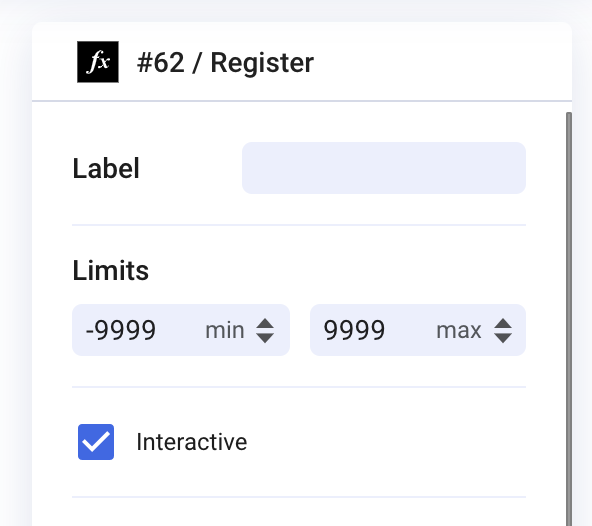Uncheck the Interactive checkbox
Viewport: 592px width, 526px height.
point(96,442)
